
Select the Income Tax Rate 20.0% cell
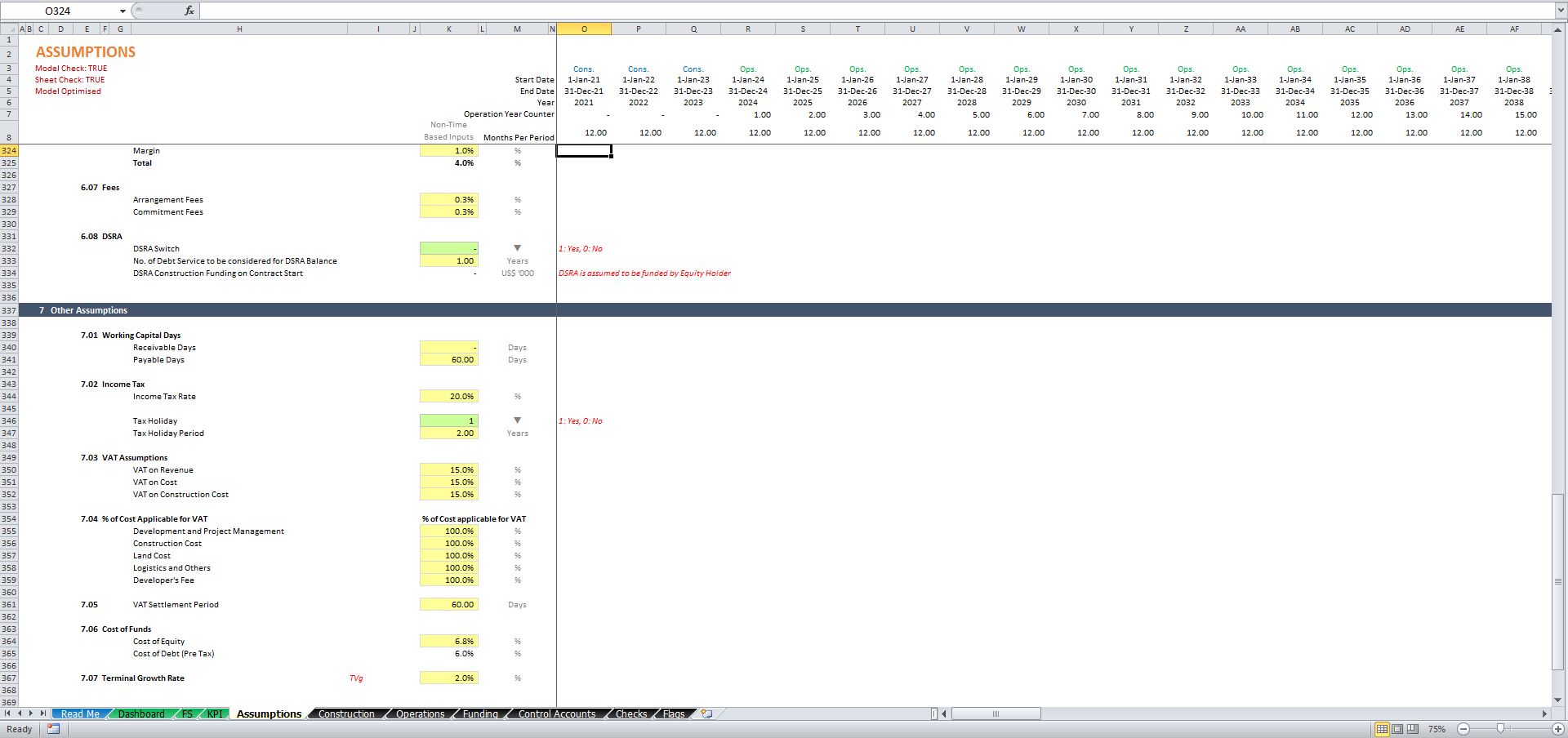(x=448, y=396)
